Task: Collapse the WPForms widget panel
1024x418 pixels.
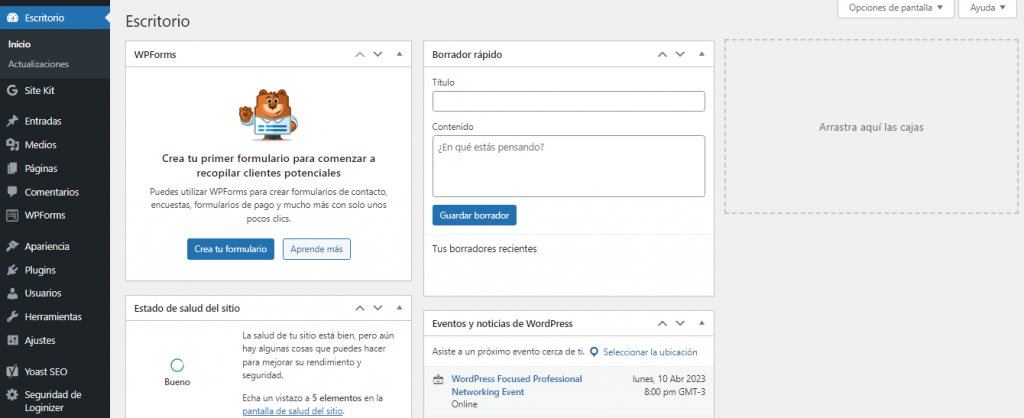Action: pos(399,54)
